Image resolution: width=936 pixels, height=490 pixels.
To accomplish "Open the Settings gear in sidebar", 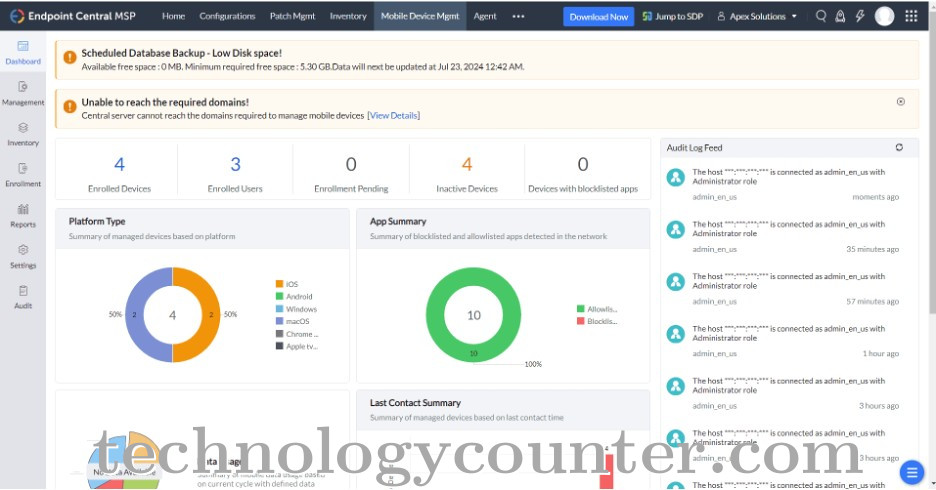I will click(23, 249).
